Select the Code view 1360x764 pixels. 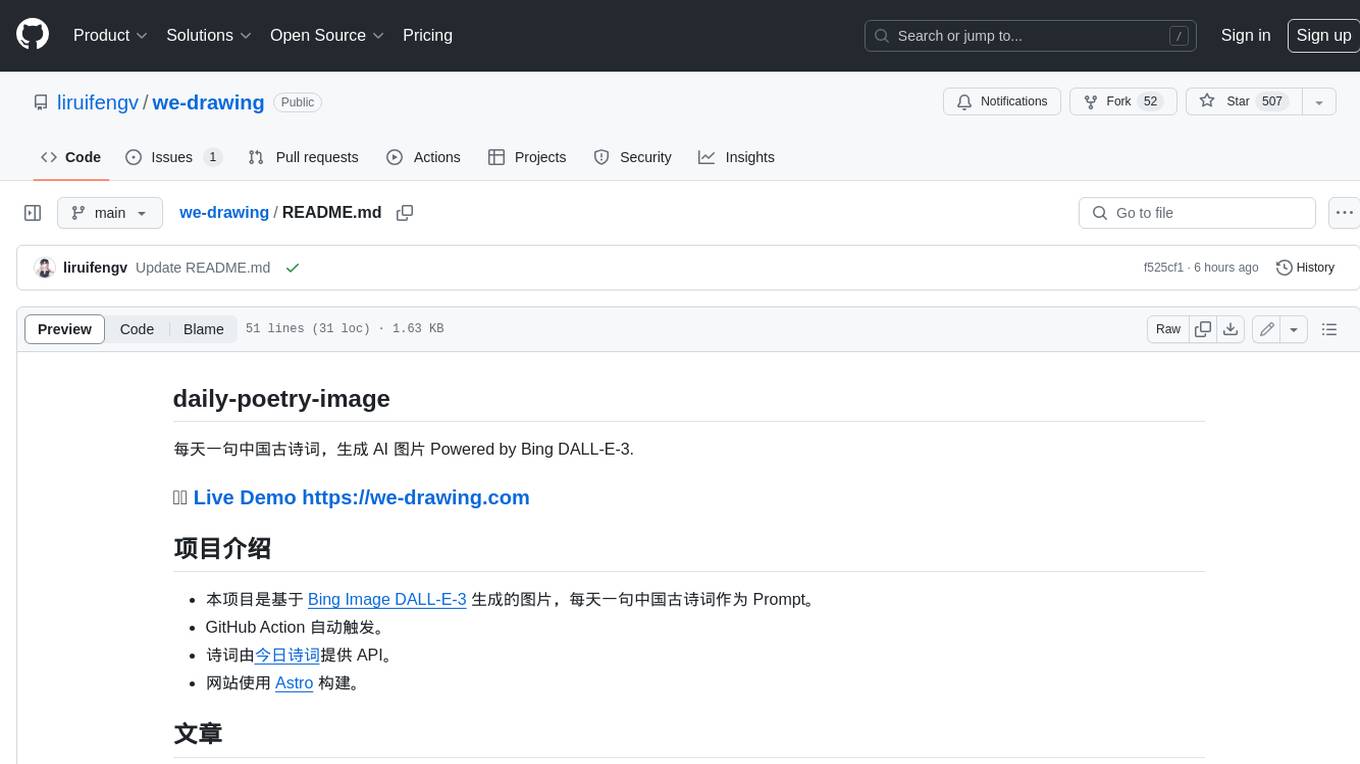click(137, 329)
